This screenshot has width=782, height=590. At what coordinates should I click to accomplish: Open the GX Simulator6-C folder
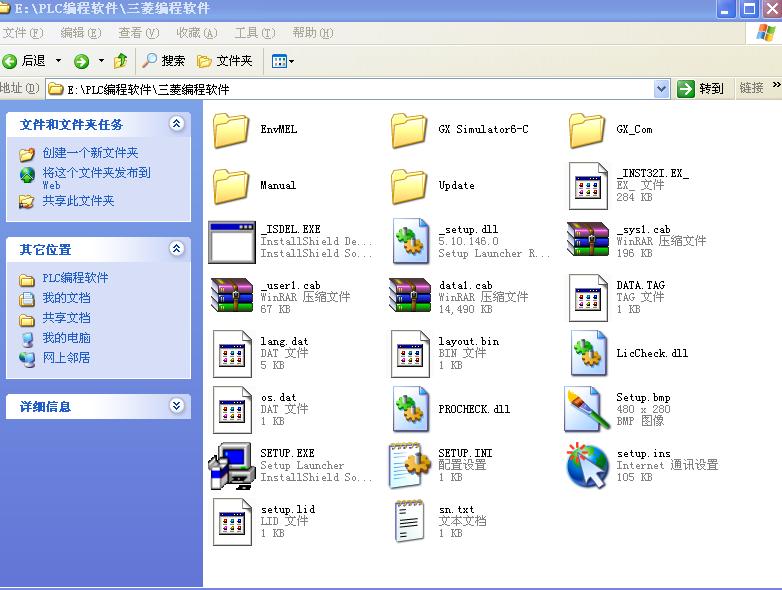coord(410,130)
